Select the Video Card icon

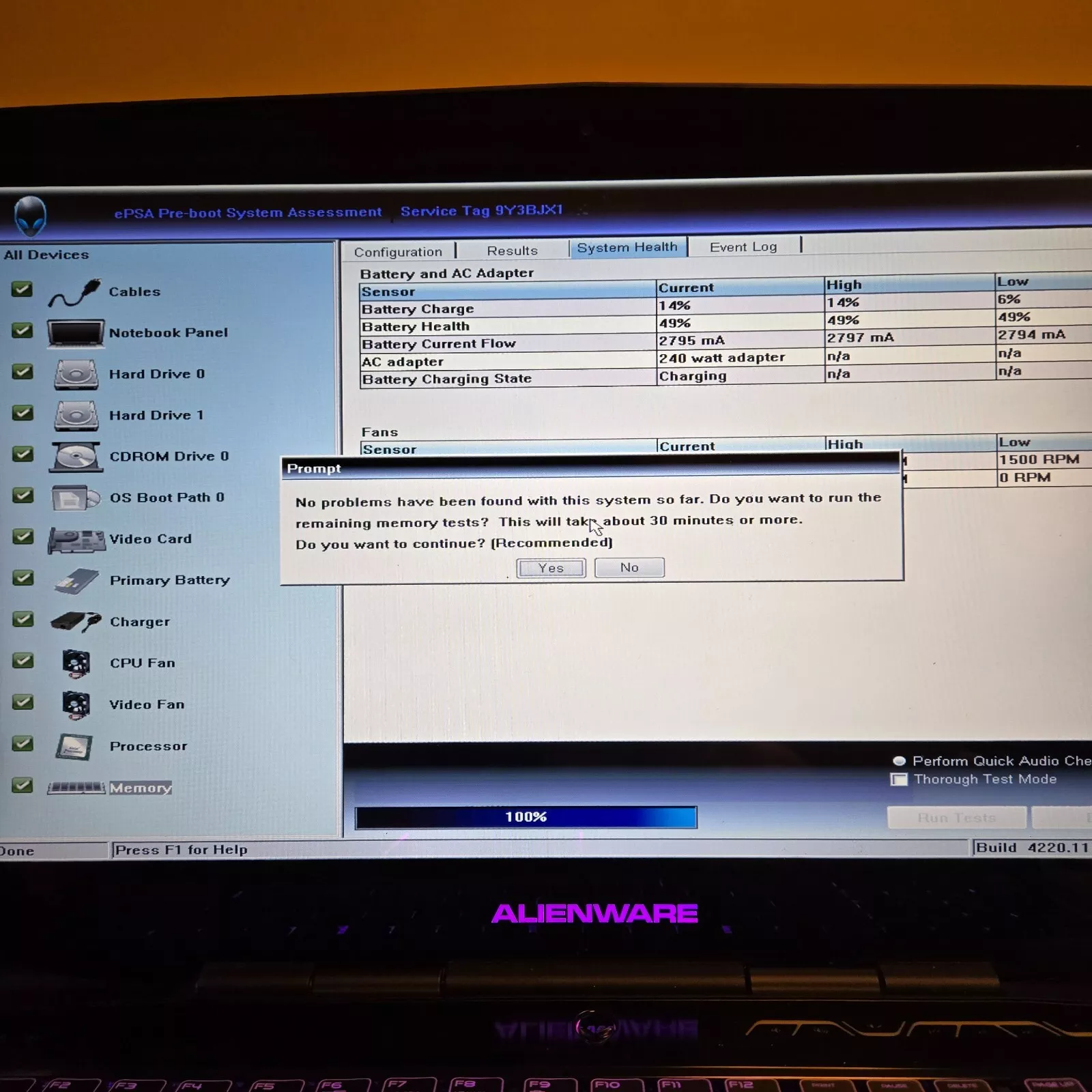coord(76,540)
